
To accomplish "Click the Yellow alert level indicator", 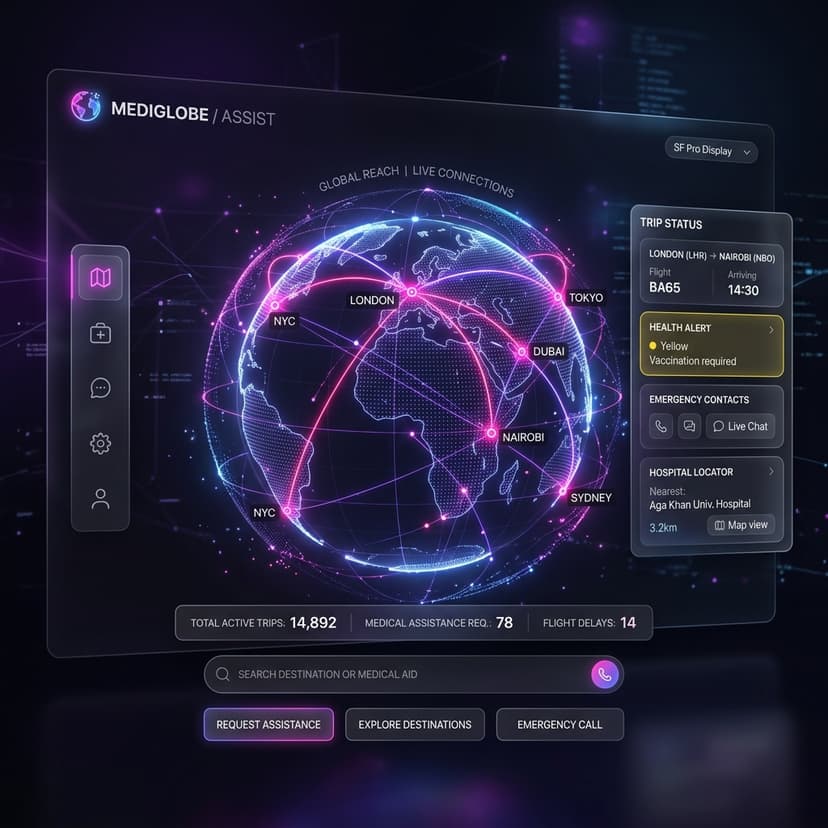I will click(669, 346).
